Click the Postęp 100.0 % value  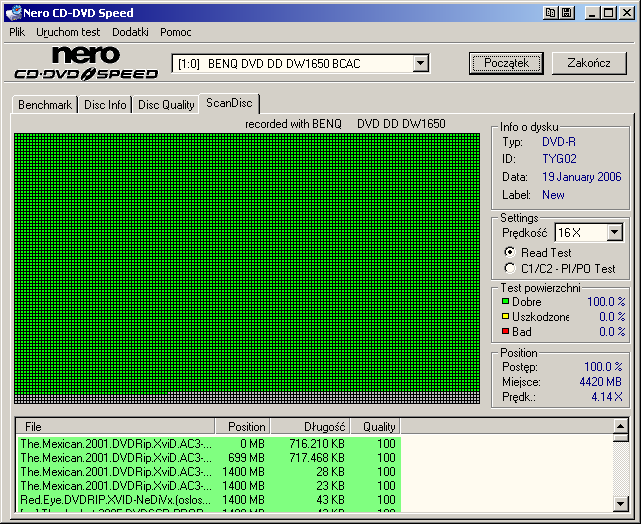[x=603, y=367]
